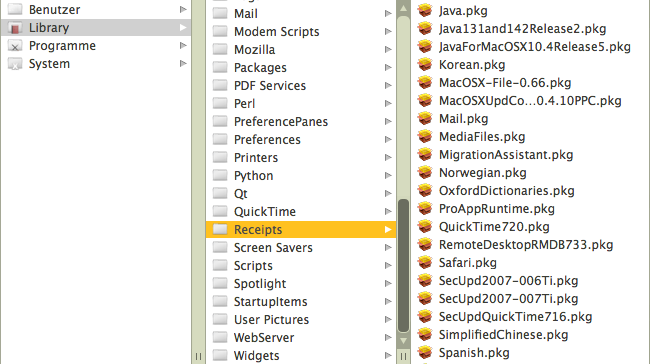Select the StartupItems folder

coord(301,301)
